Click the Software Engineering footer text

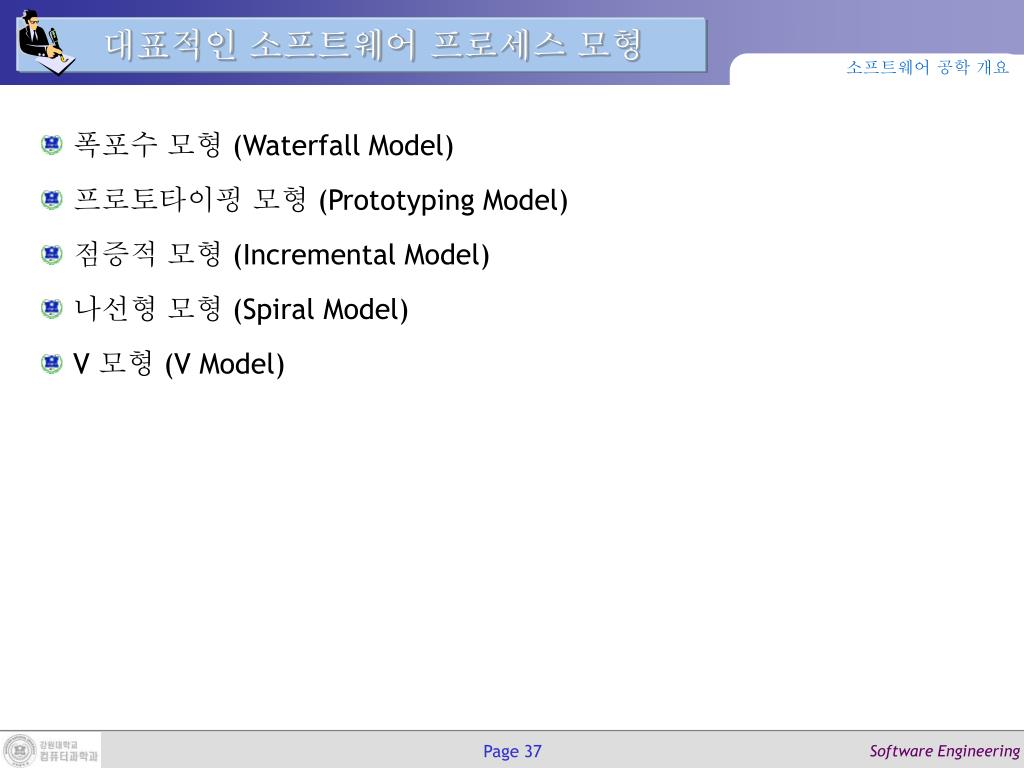(944, 751)
